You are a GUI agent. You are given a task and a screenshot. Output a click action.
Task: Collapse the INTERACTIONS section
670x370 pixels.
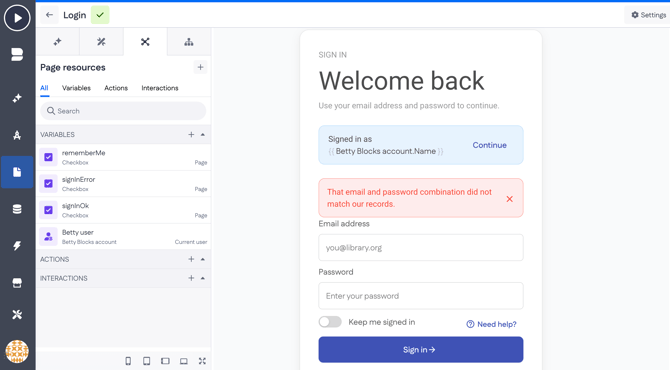point(203,278)
